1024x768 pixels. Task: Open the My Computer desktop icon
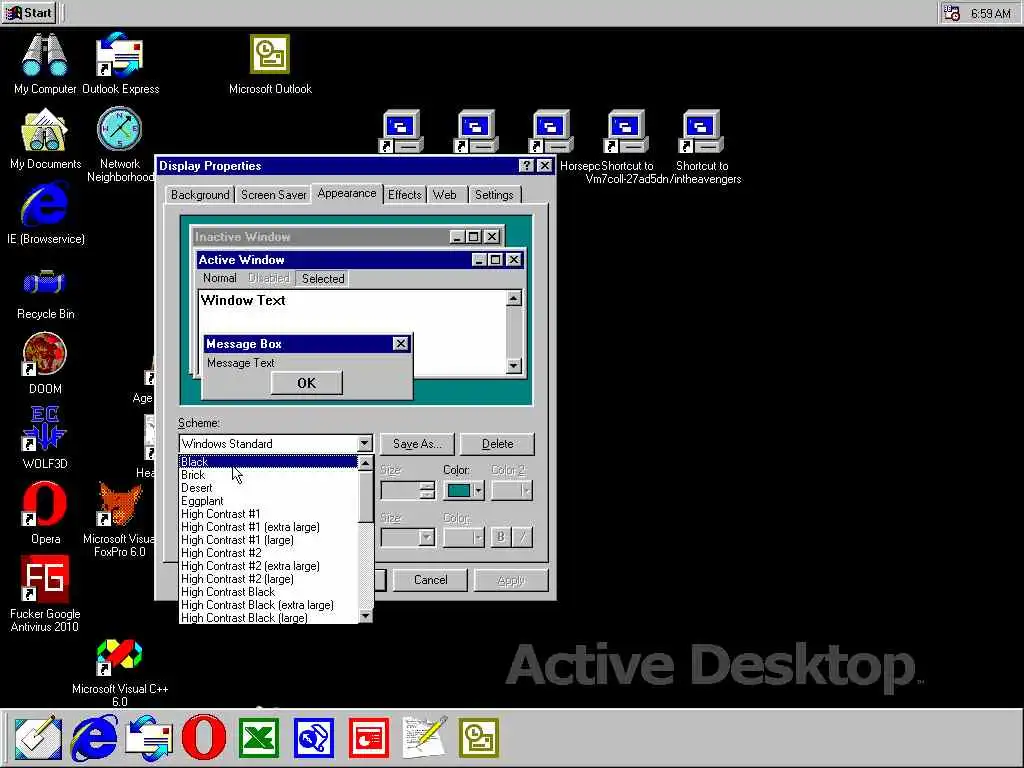[44, 63]
